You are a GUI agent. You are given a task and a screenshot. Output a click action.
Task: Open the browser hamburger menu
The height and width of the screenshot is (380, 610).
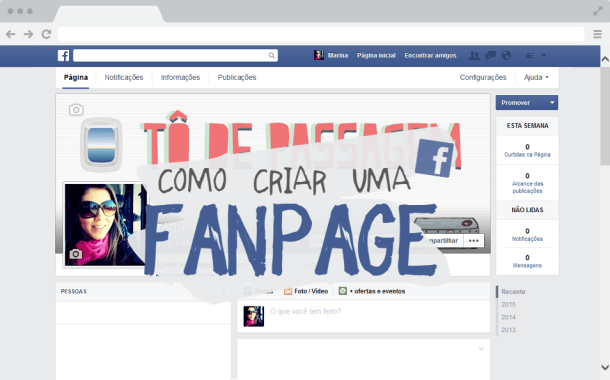click(598, 34)
